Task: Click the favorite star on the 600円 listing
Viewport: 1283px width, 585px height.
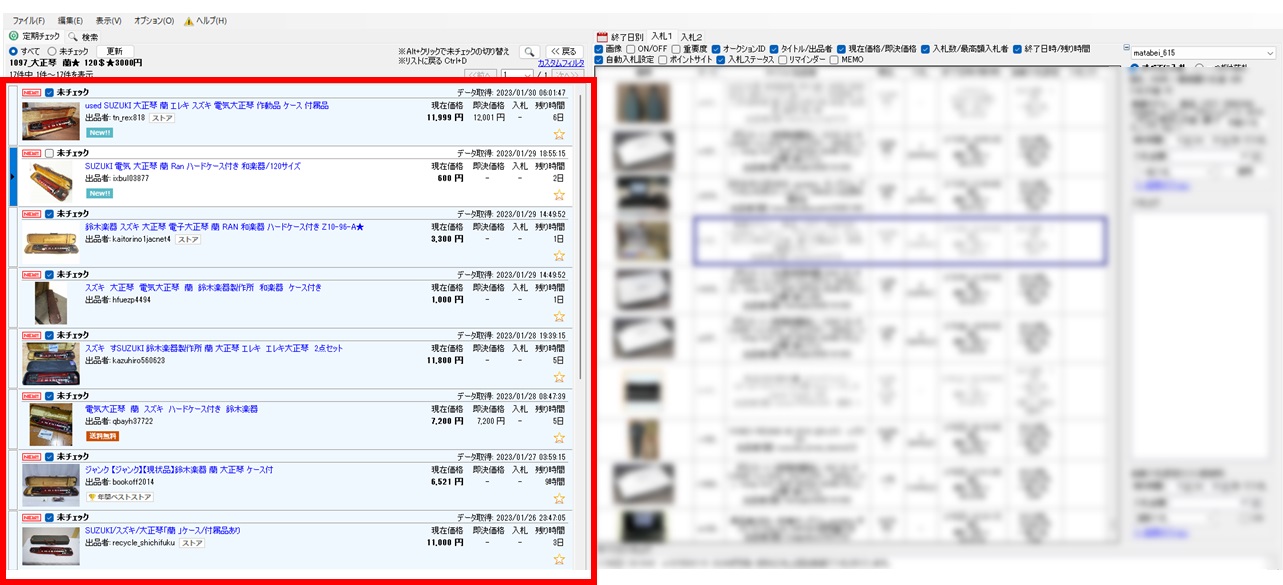Action: (x=559, y=195)
